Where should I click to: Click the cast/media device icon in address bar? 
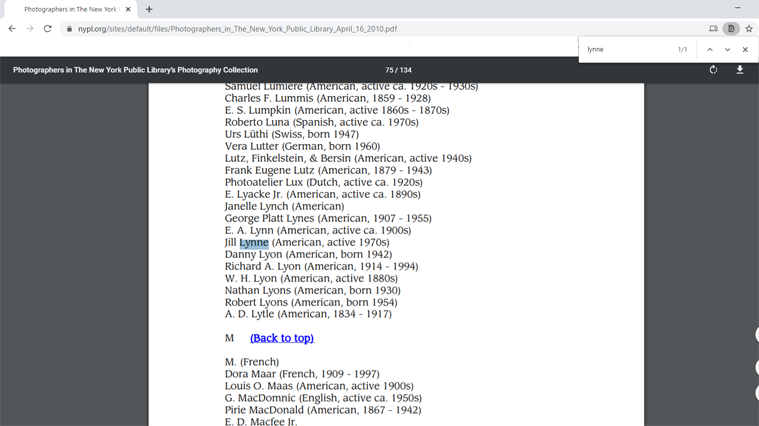[713, 29]
